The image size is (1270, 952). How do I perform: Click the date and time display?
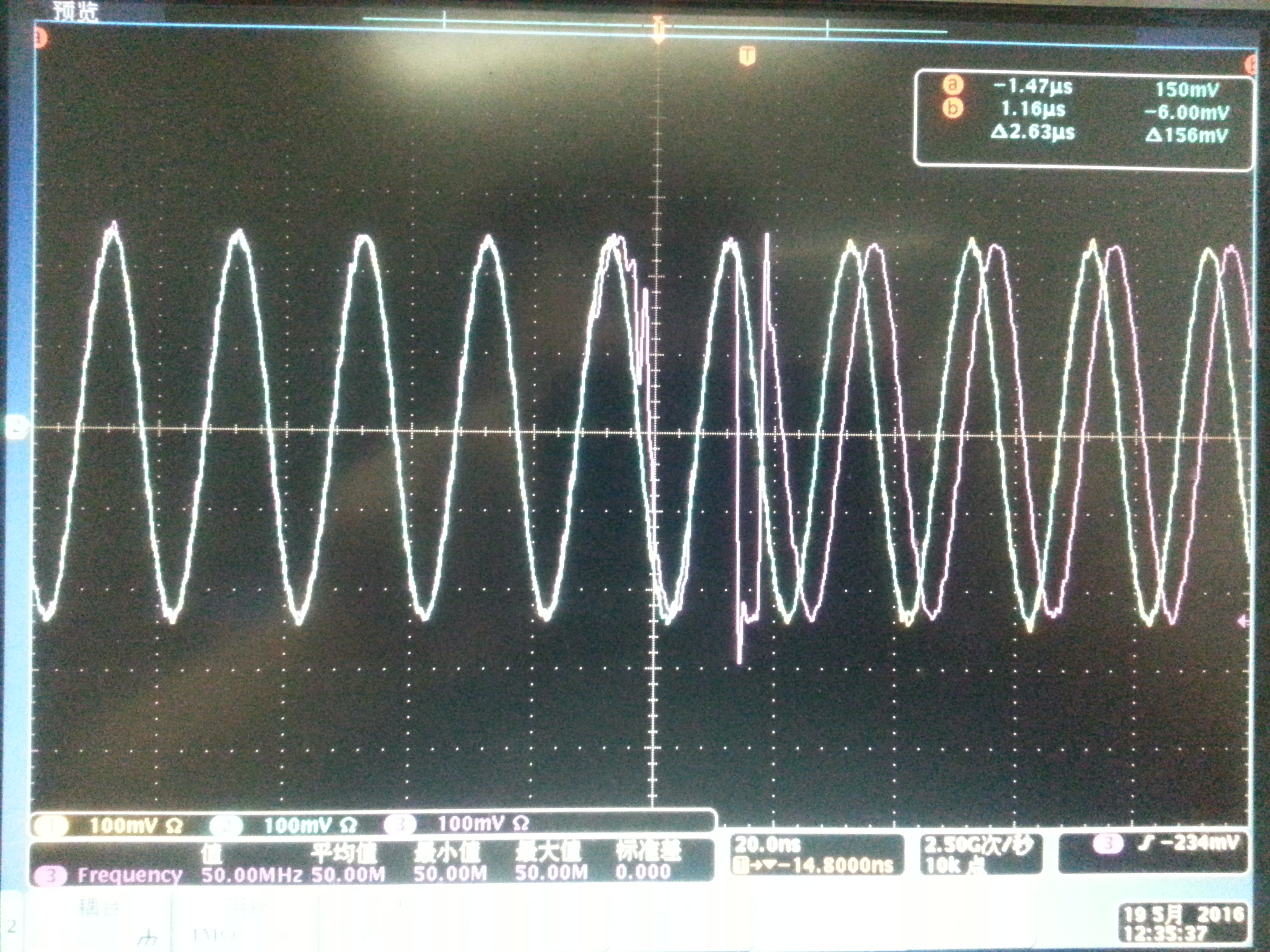[1184, 923]
